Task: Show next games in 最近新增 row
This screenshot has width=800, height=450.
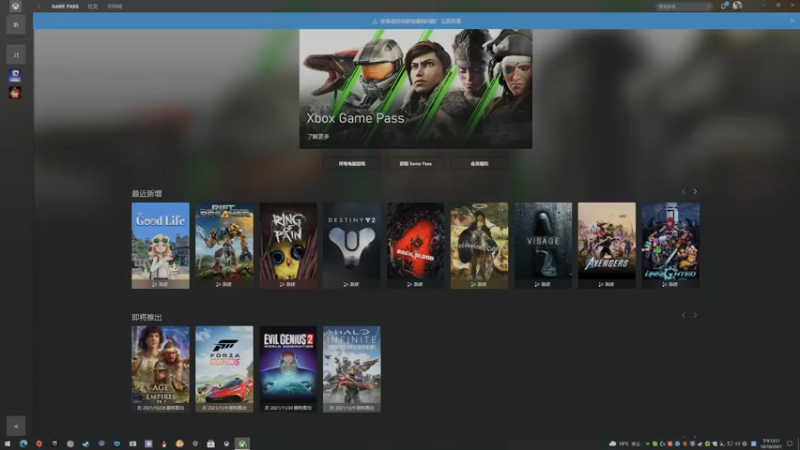Action: pyautogui.click(x=695, y=191)
